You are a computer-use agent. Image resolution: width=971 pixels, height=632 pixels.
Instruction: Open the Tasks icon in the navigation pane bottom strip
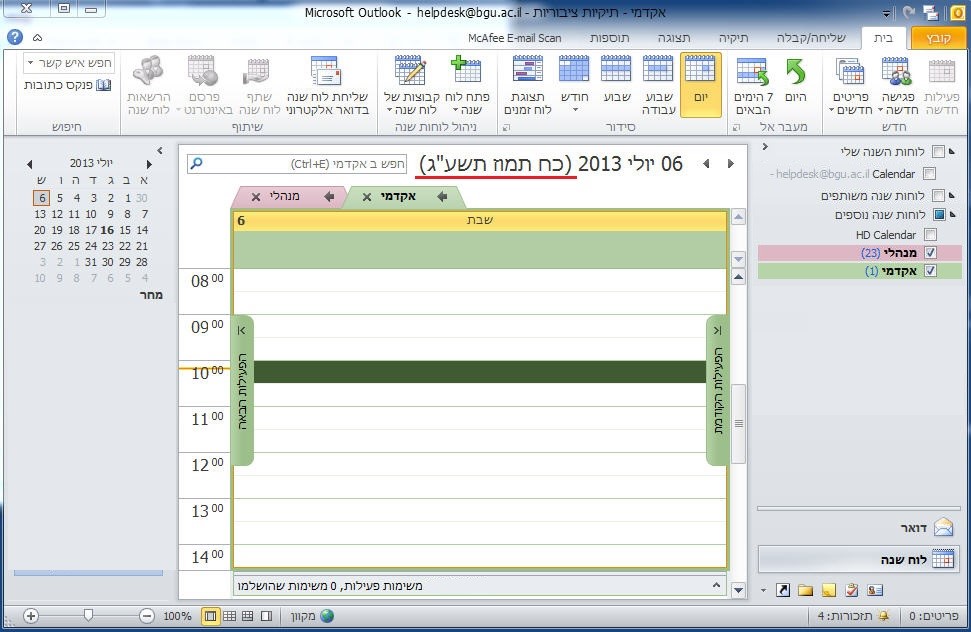pyautogui.click(x=852, y=590)
